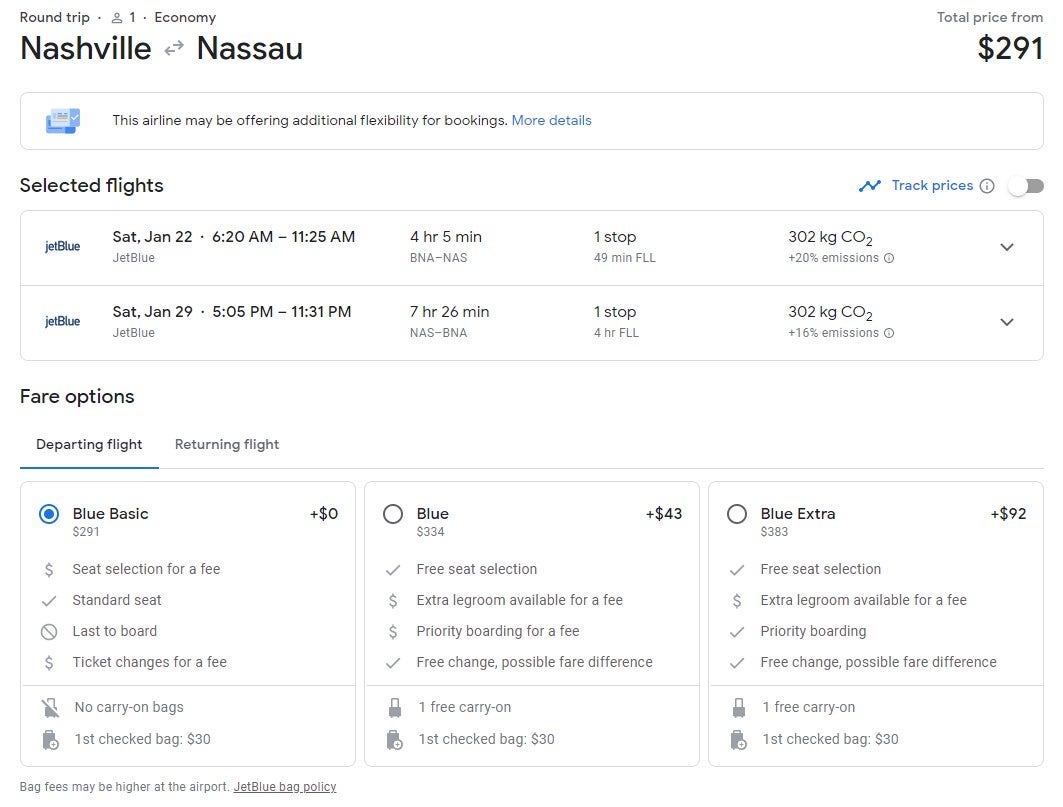Switch to the Returning flight tab

227,445
